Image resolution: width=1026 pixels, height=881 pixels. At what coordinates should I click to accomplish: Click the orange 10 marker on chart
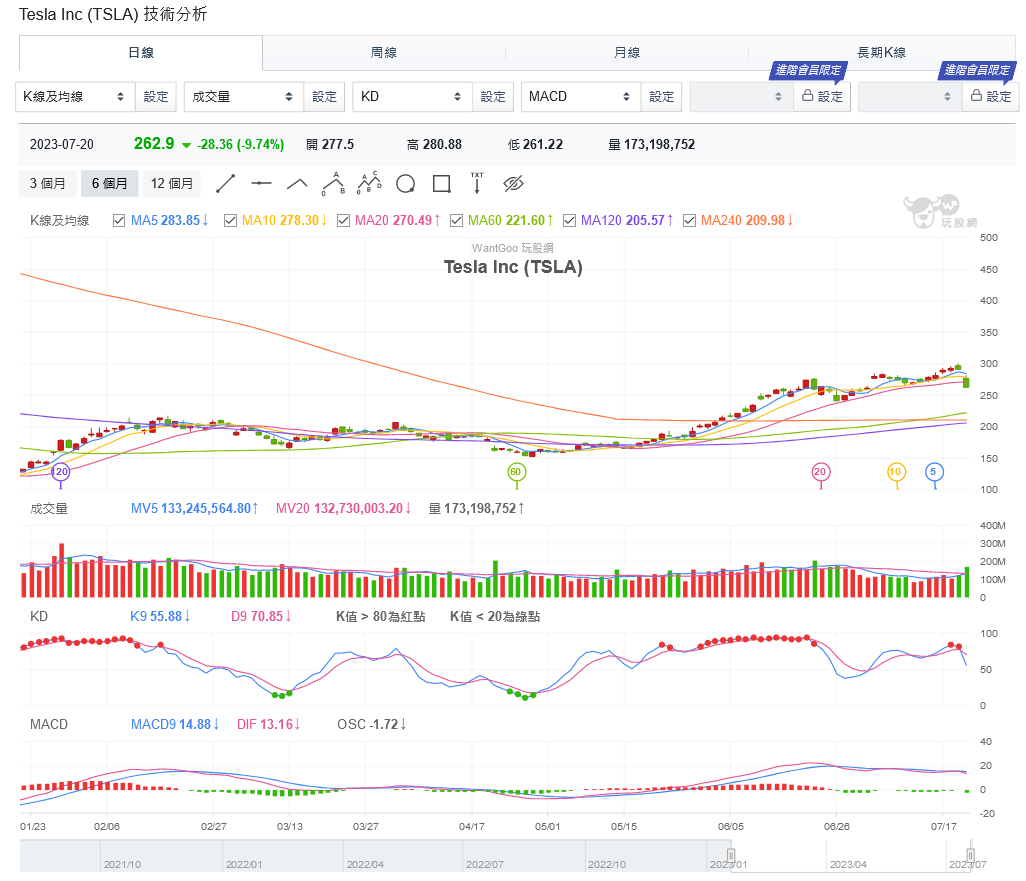[896, 471]
